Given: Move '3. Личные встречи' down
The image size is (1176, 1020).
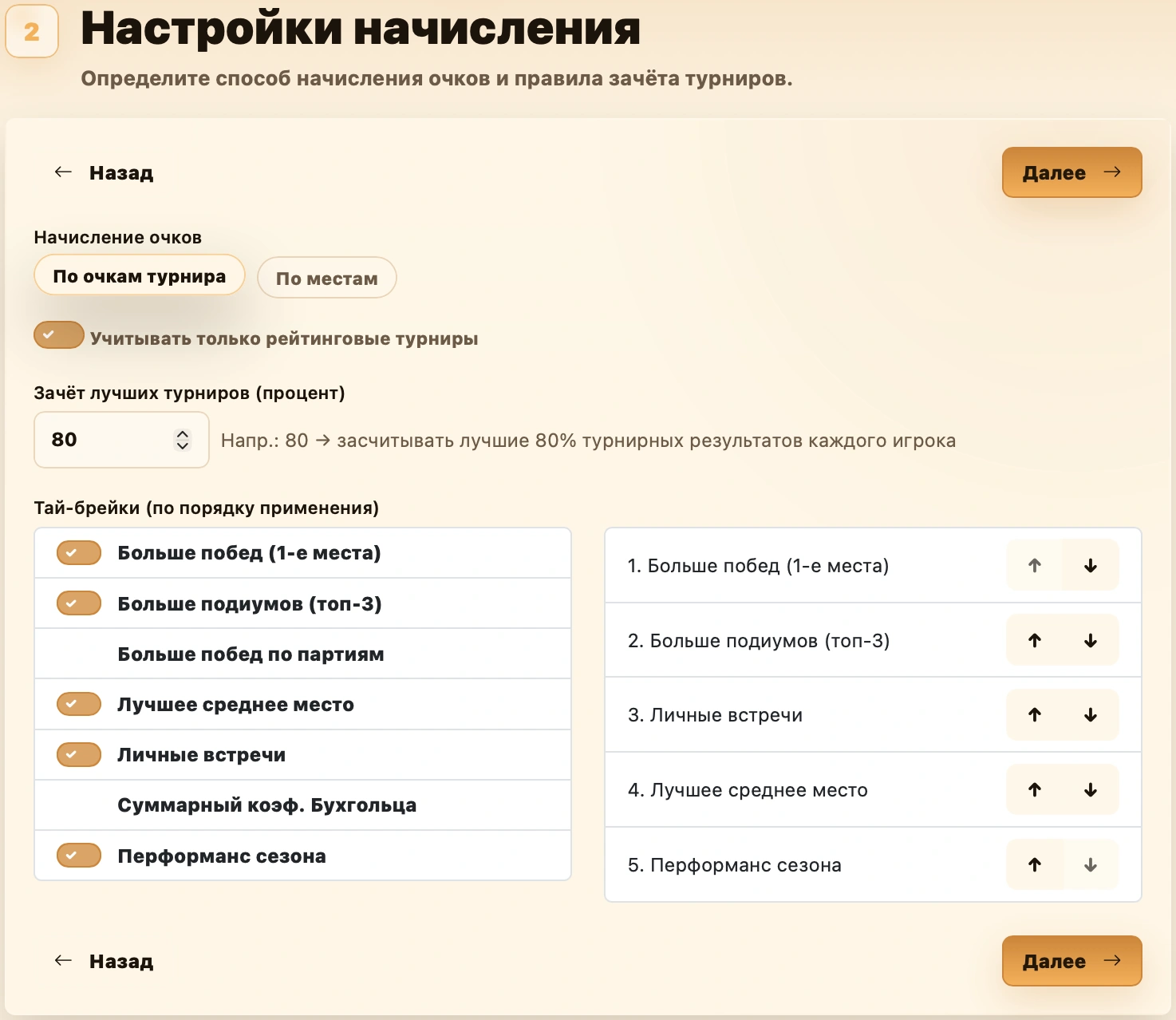Looking at the screenshot, I should 1091,715.
